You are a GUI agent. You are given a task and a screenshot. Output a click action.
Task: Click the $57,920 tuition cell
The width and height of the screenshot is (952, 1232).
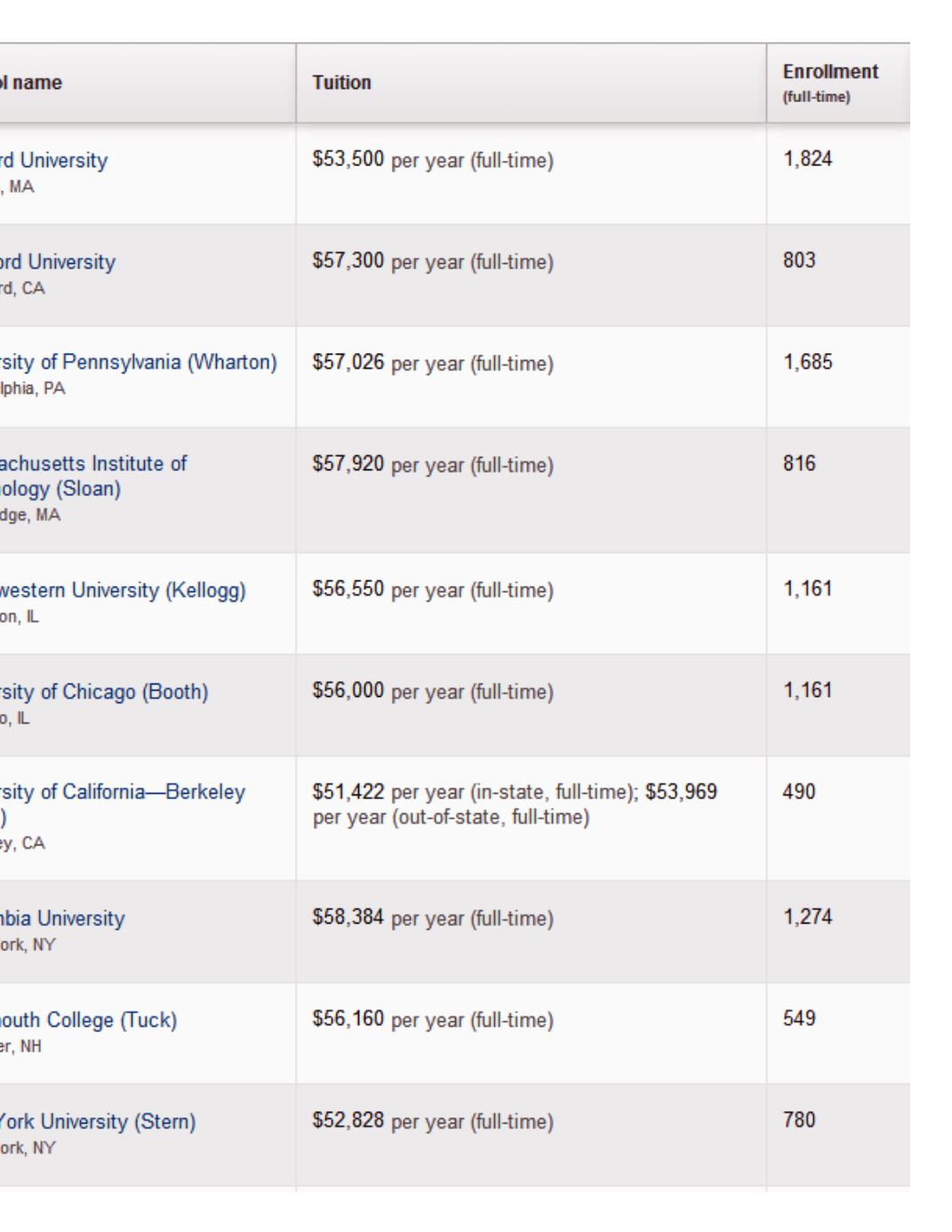[348, 464]
